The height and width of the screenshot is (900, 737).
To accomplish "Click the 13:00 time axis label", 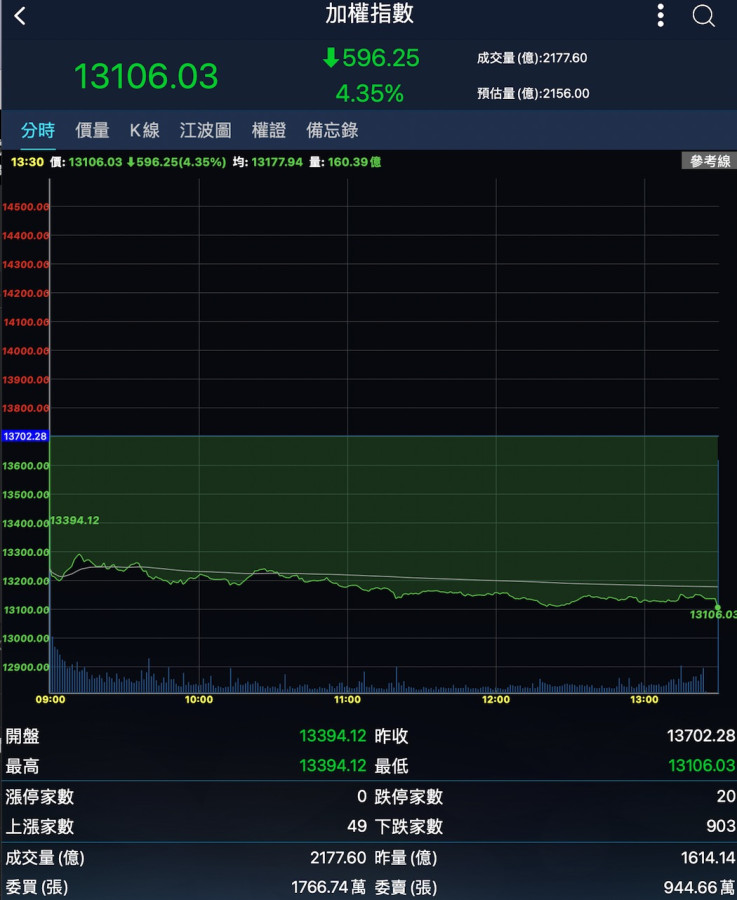I will pos(645,700).
